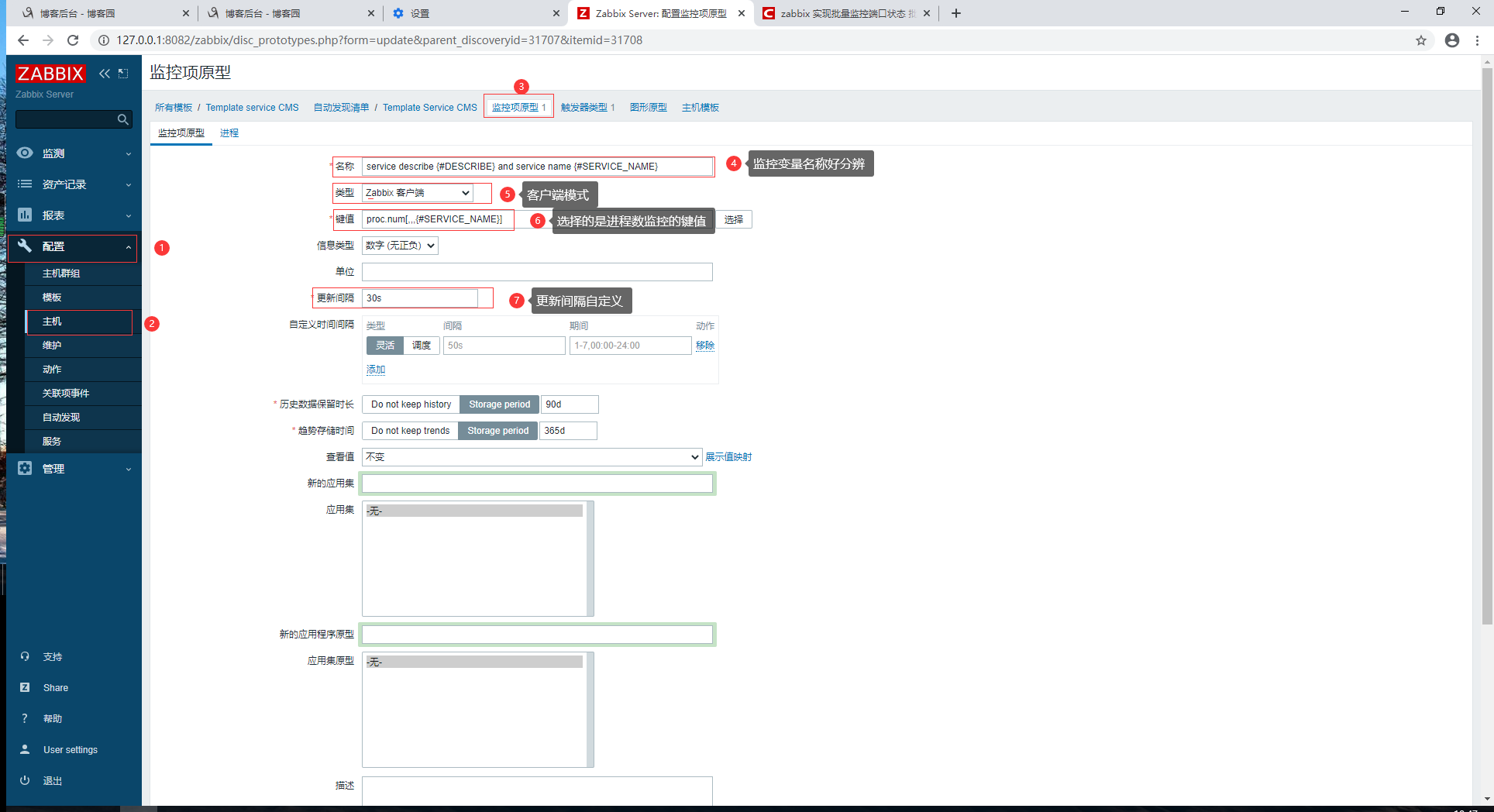
Task: Click the Share Z icon
Action: (x=25, y=688)
